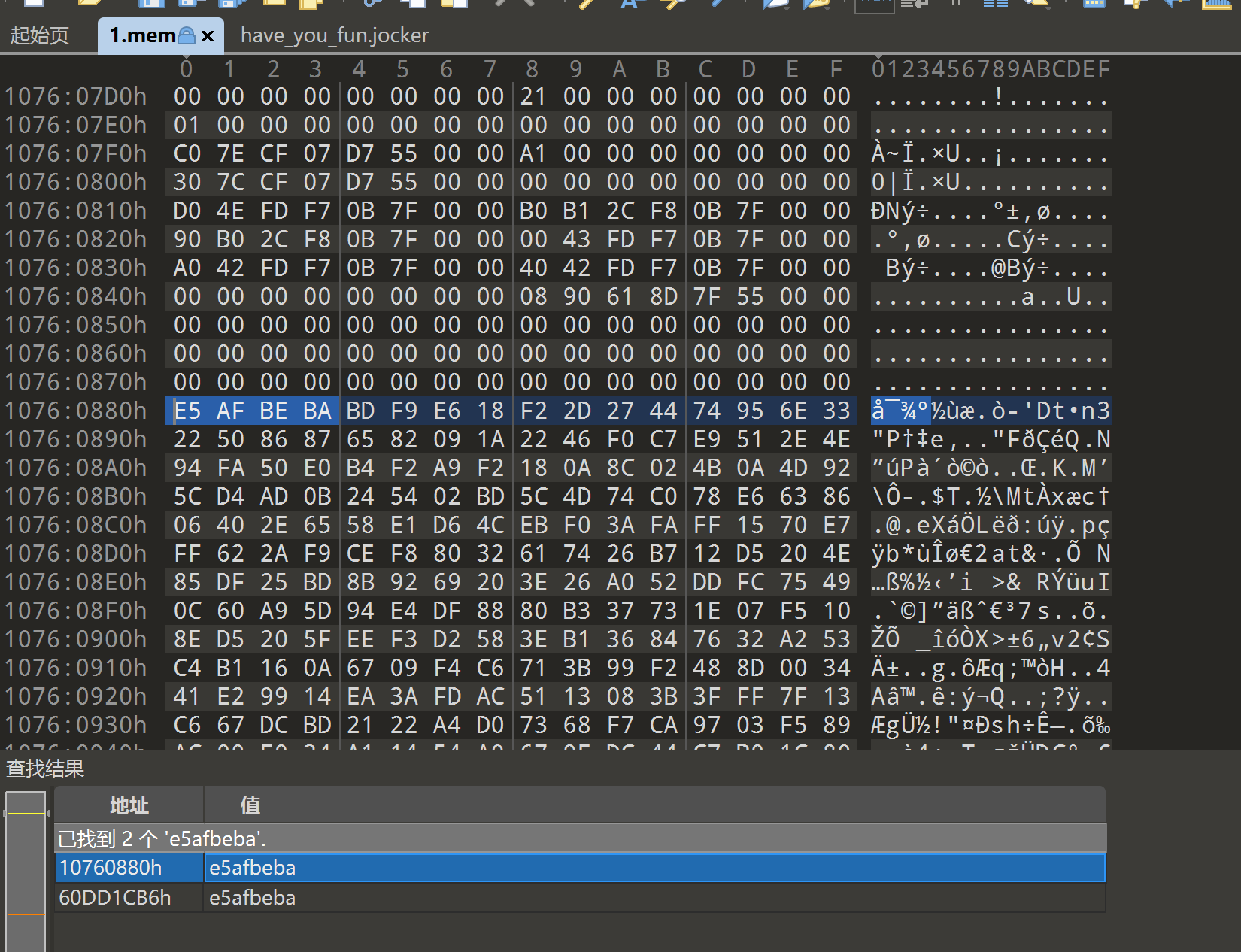The image size is (1241, 952).
Task: Select byte C6 at start of row 1076:0930h
Action: coord(187,725)
